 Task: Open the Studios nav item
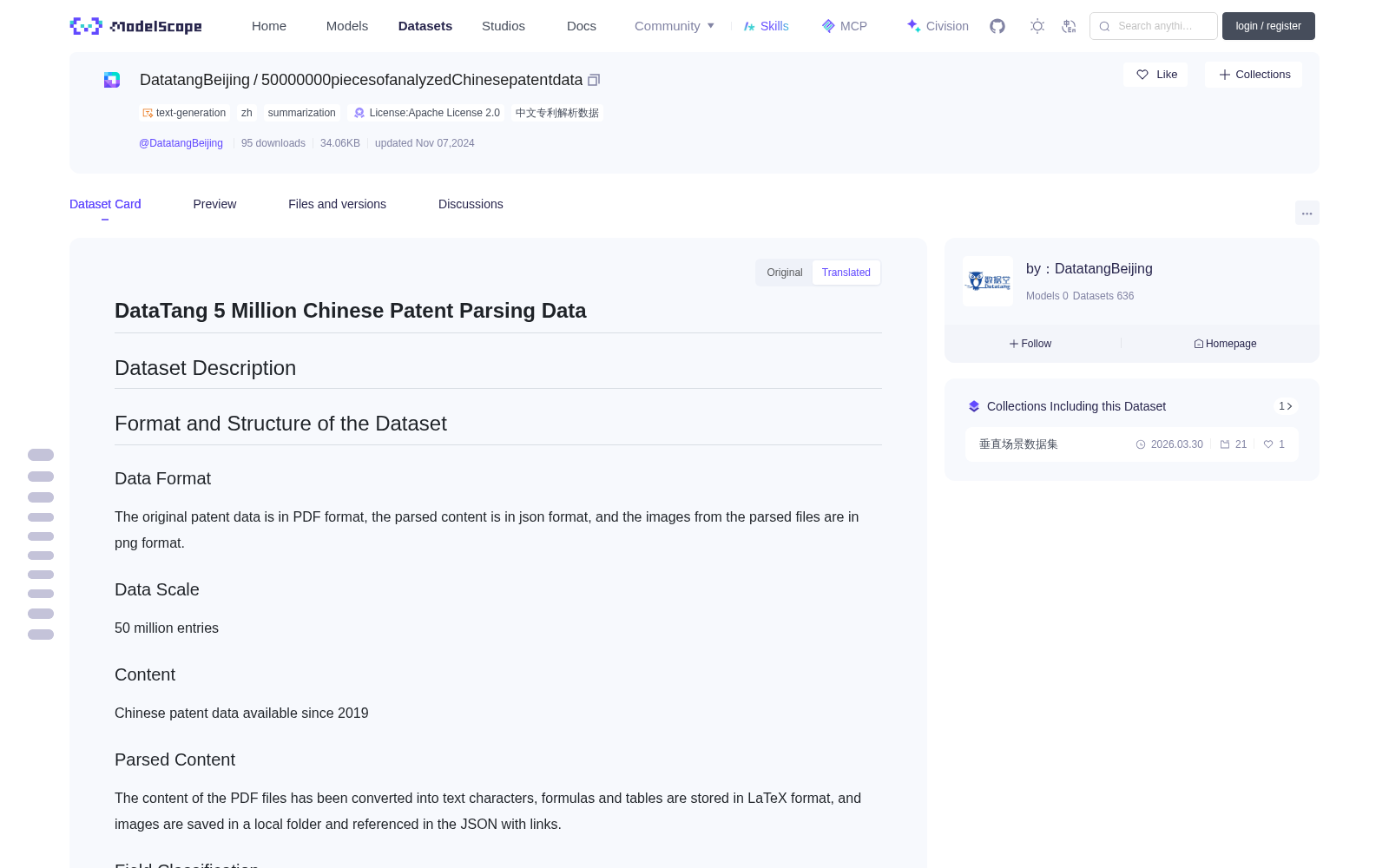(x=504, y=26)
